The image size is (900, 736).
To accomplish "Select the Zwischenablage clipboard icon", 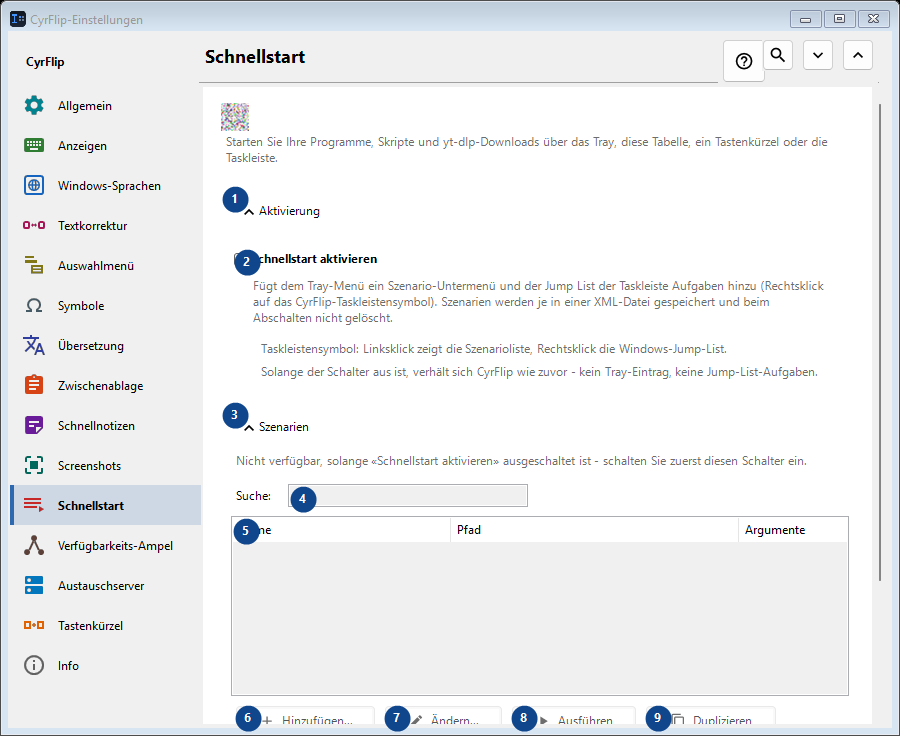I will [34, 385].
